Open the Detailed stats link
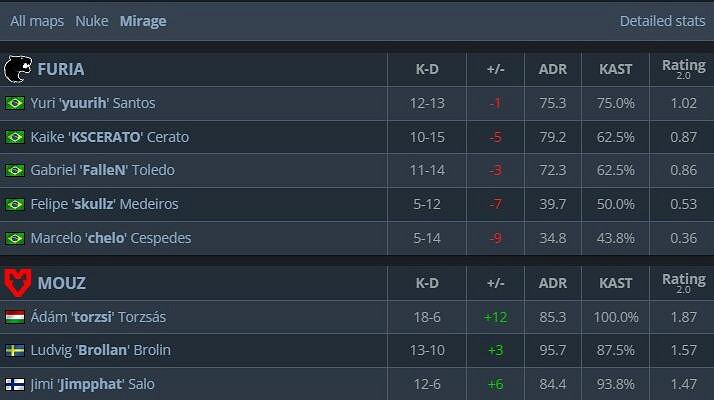Screen dimensions: 714x400 point(662,21)
